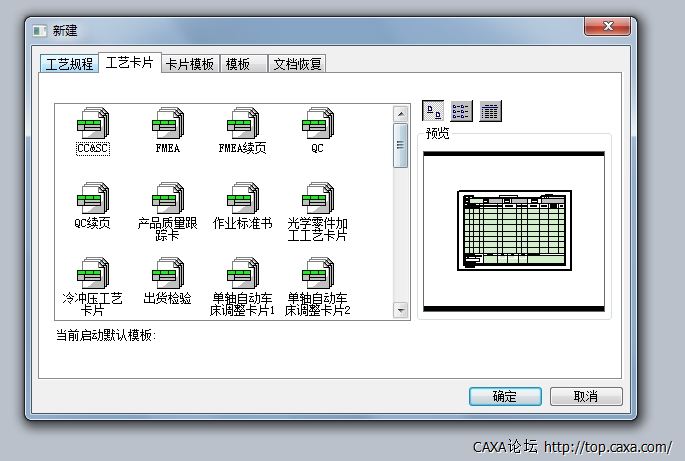
Task: Select the CC&SC card template icon
Action: [93, 123]
